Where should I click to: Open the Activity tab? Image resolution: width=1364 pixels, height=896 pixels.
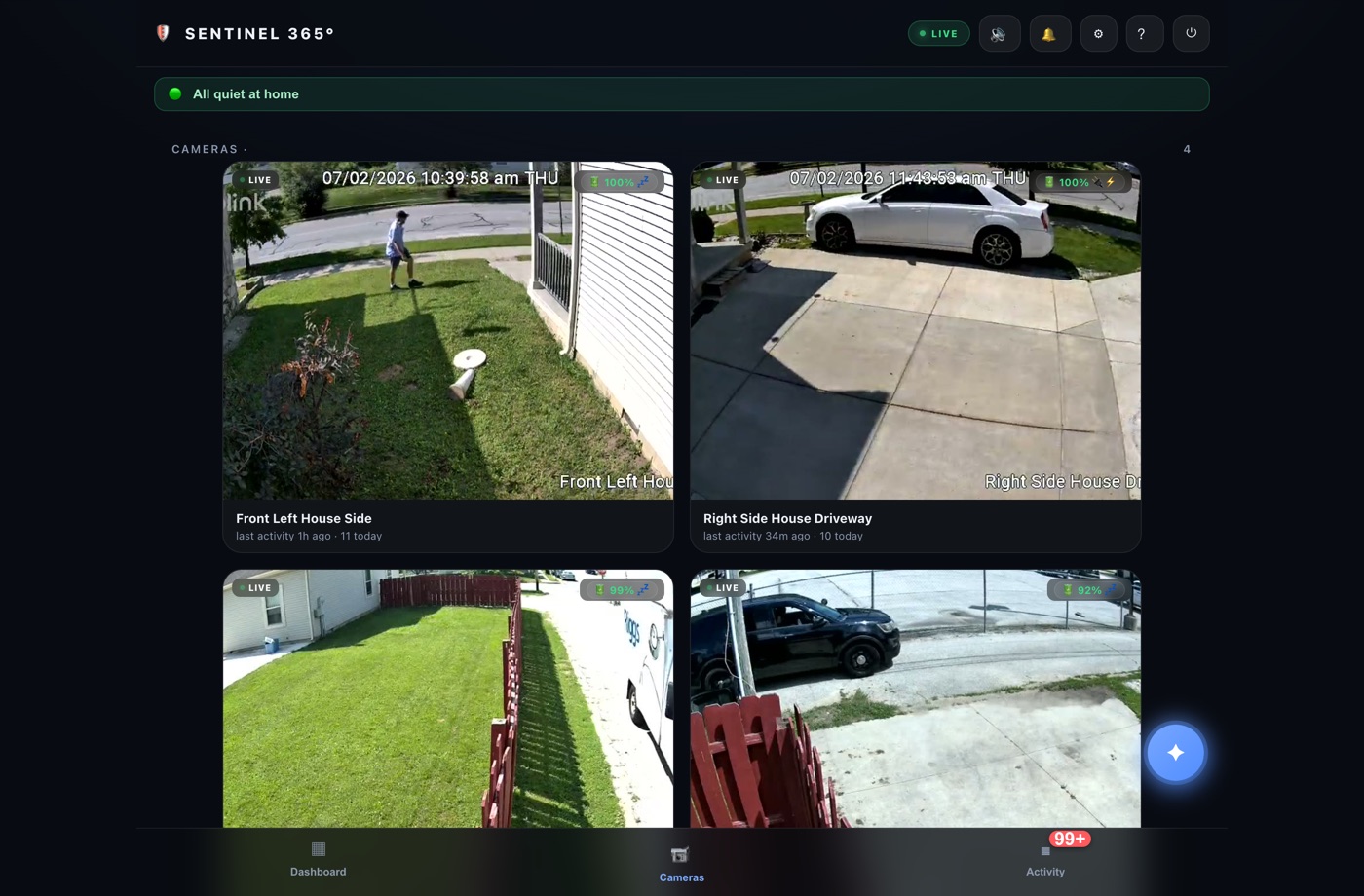coord(1045,860)
